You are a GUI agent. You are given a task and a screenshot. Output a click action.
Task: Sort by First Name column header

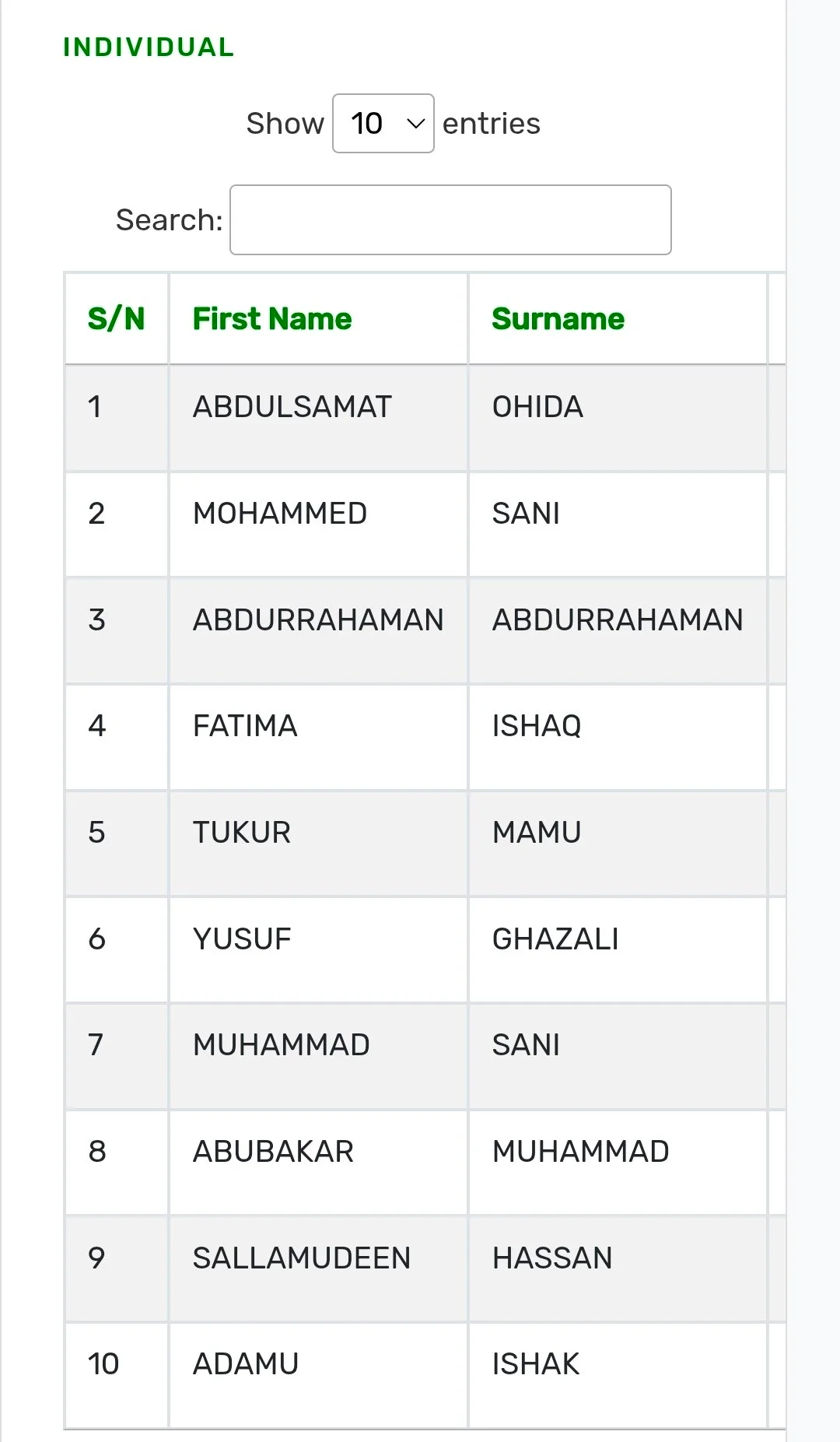272,319
